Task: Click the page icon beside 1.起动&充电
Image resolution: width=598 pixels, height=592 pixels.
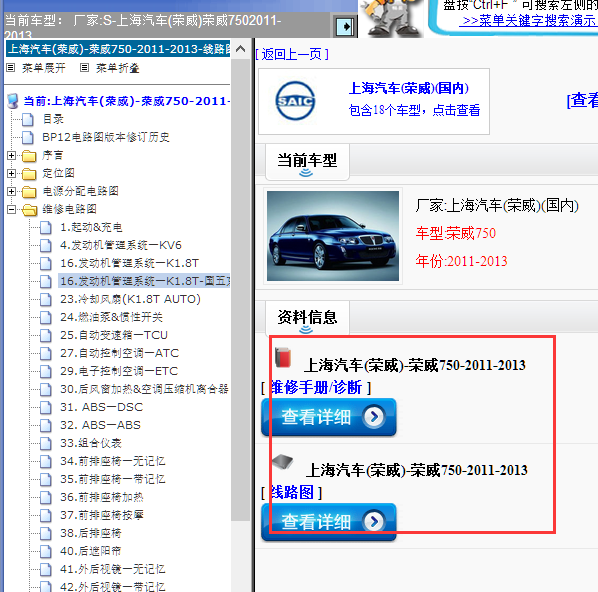Action: coord(46,228)
